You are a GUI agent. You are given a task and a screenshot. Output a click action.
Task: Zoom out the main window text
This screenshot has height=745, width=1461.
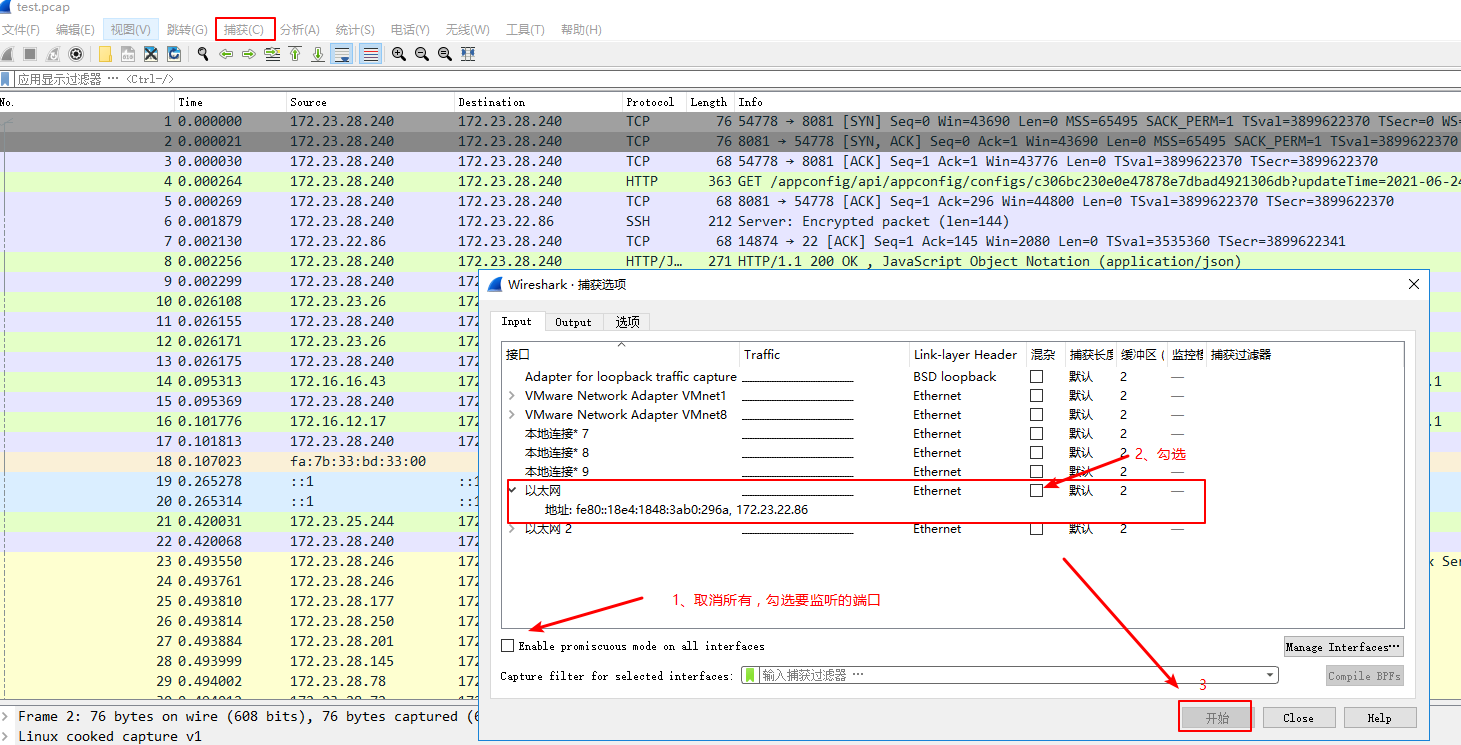click(422, 54)
